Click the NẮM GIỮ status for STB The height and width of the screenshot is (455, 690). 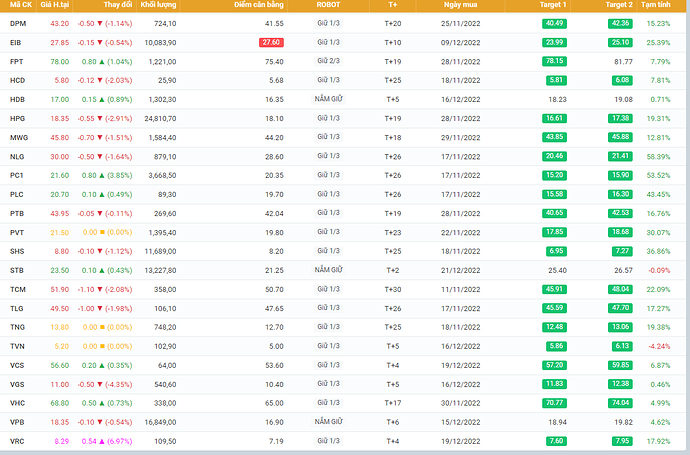328,270
